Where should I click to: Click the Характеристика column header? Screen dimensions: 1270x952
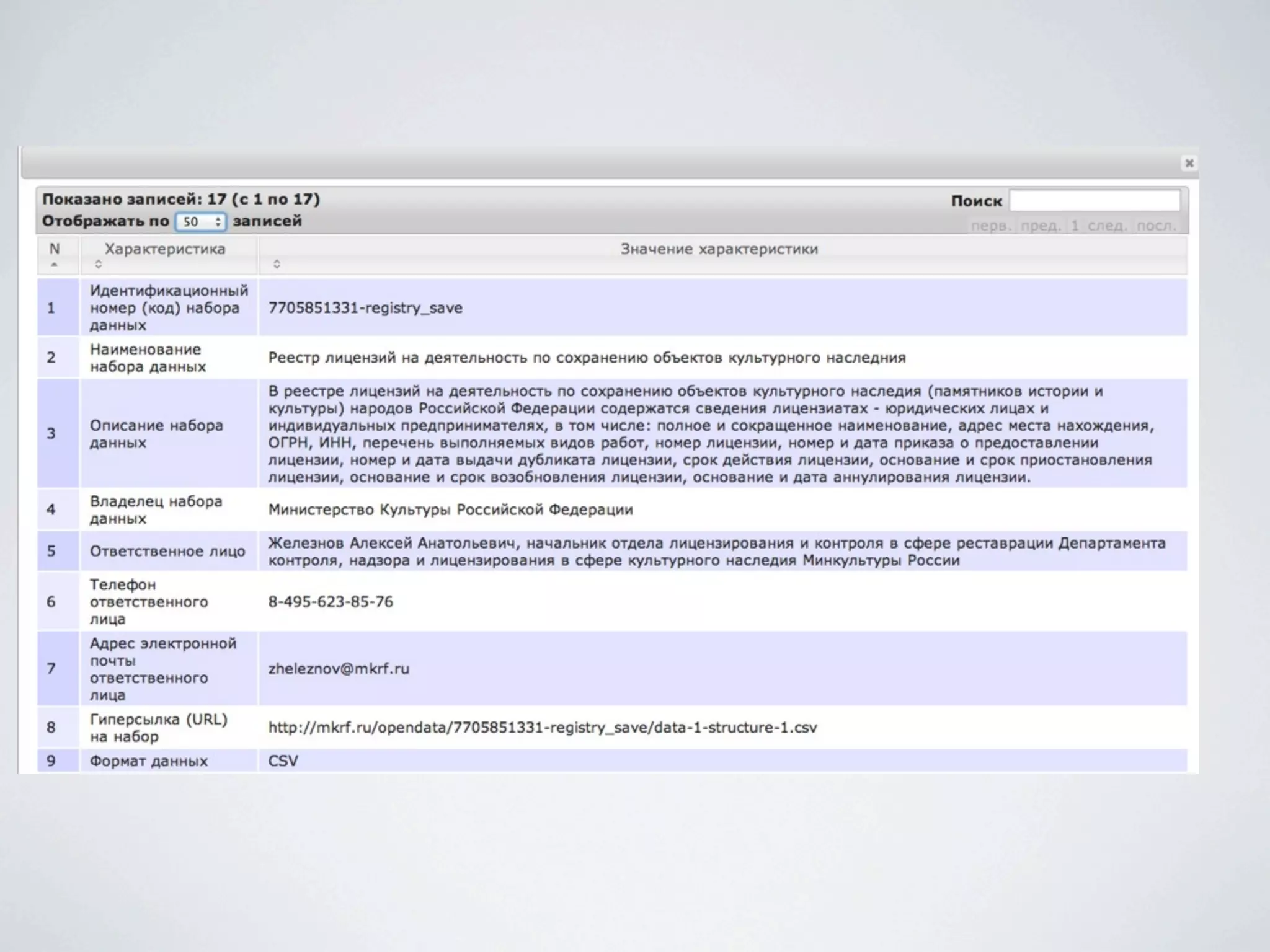(x=164, y=249)
